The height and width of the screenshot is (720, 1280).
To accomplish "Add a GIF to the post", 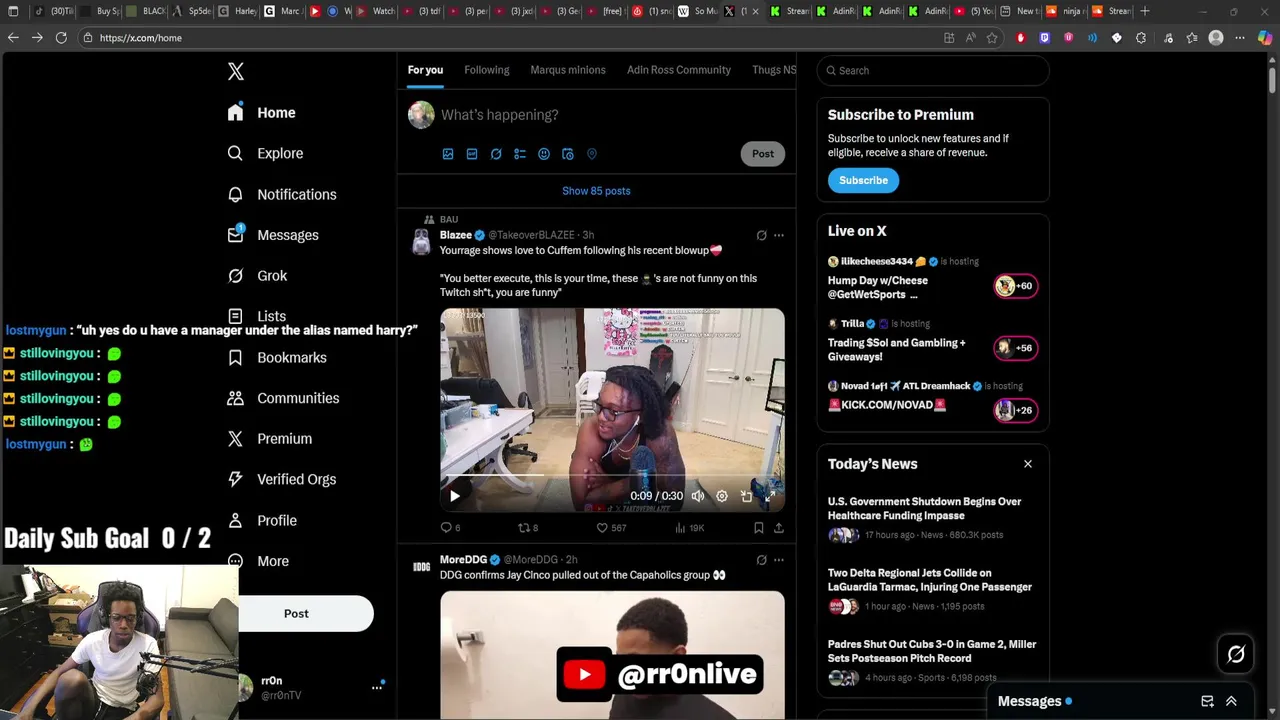I will [x=472, y=154].
